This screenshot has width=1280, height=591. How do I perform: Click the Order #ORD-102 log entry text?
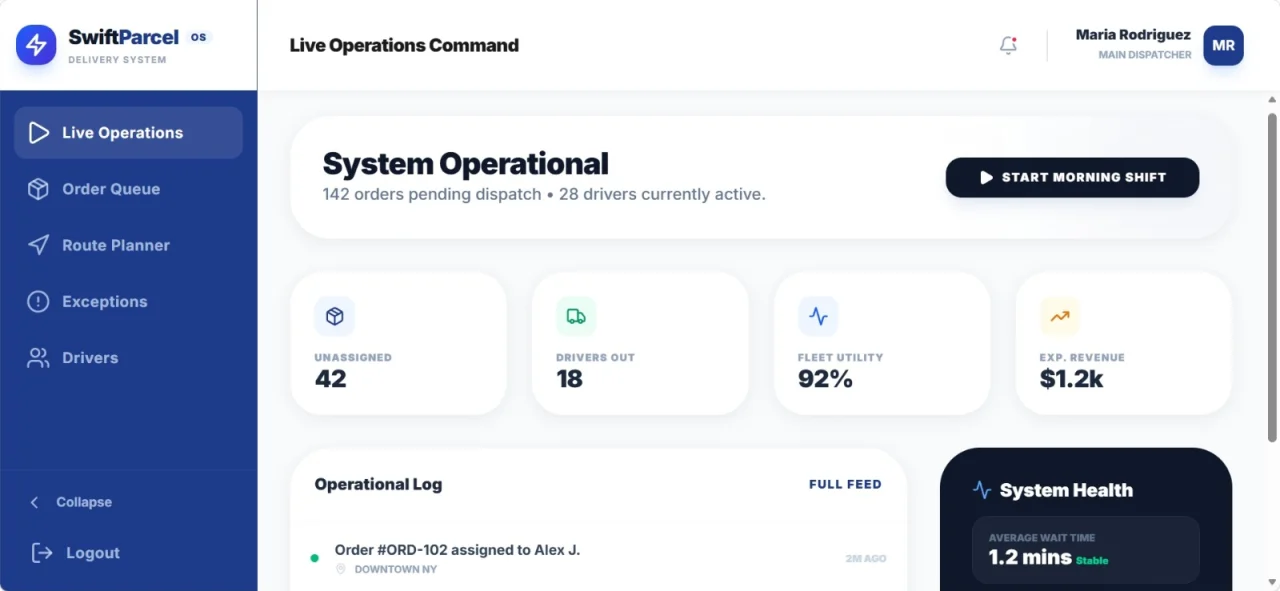457,550
